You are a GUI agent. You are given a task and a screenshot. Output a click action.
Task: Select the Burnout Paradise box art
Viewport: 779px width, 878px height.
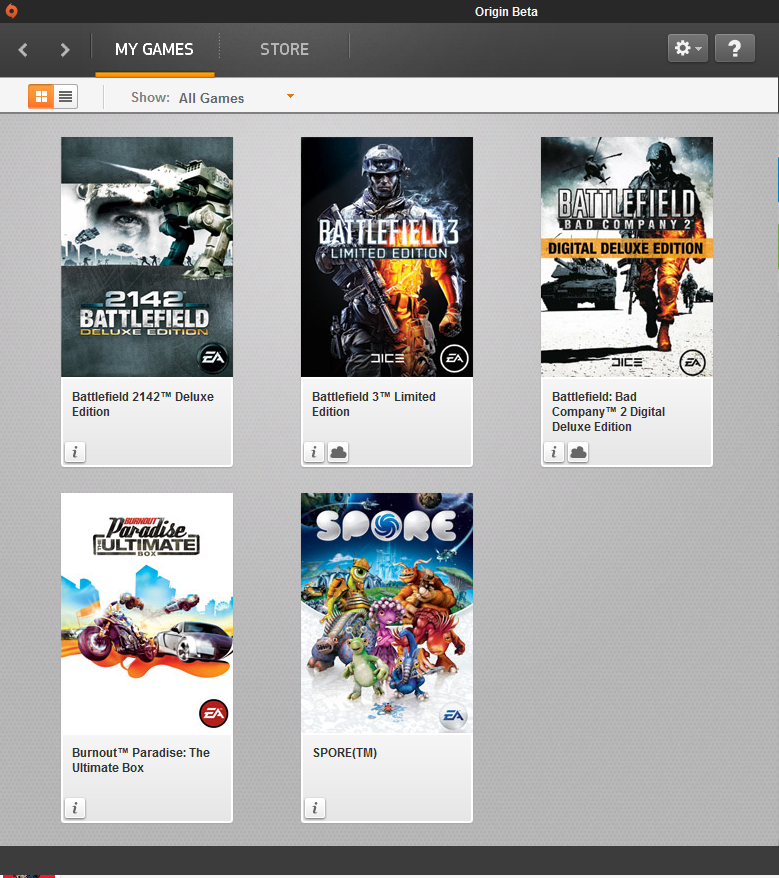click(x=147, y=613)
